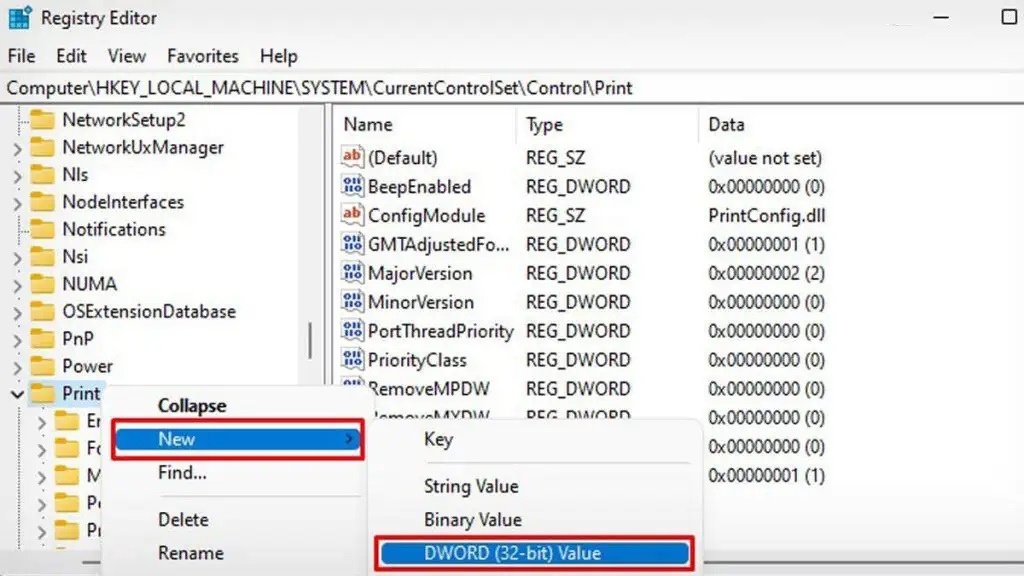The image size is (1024, 576).
Task: Choose Collapse in the context menu
Action: tap(192, 406)
